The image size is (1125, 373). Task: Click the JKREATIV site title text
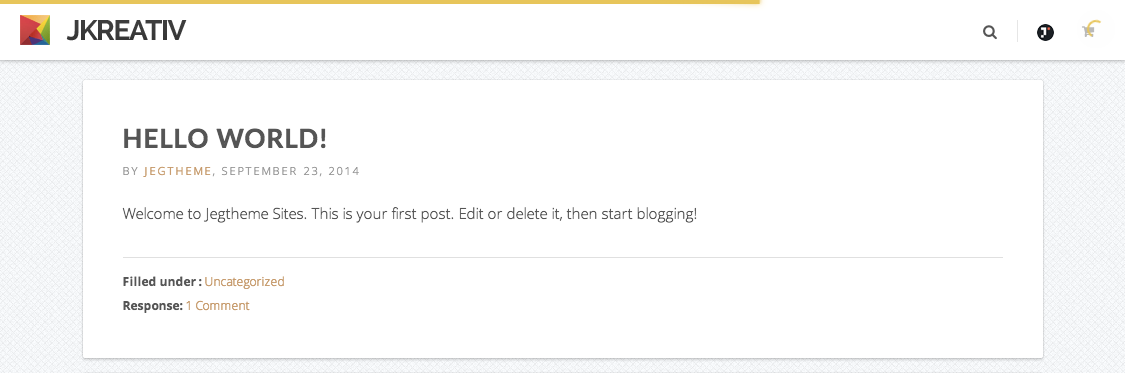[x=126, y=31]
